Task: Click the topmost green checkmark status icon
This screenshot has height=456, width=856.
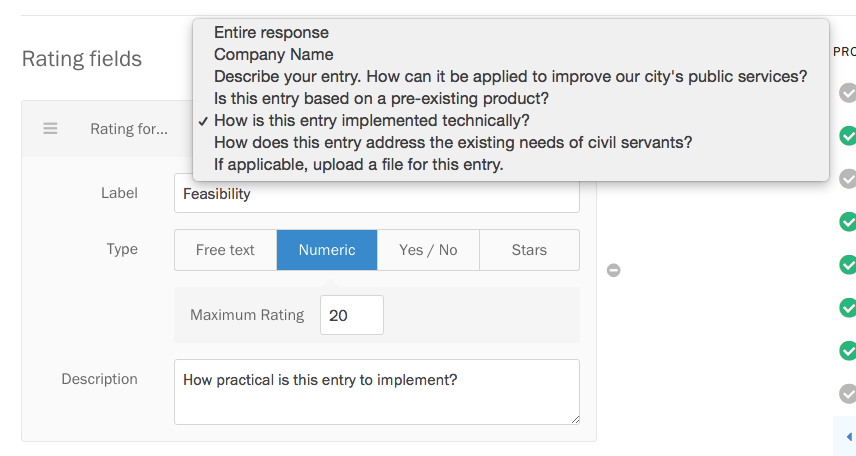Action: pyautogui.click(x=848, y=135)
